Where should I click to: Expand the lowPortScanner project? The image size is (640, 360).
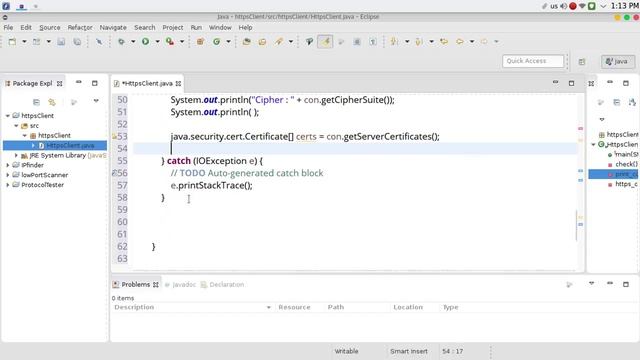8,175
